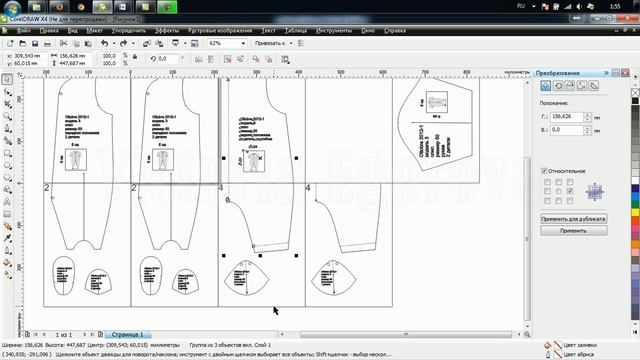Open the Файл menu
The height and width of the screenshot is (360, 640).
pyautogui.click(x=24, y=31)
